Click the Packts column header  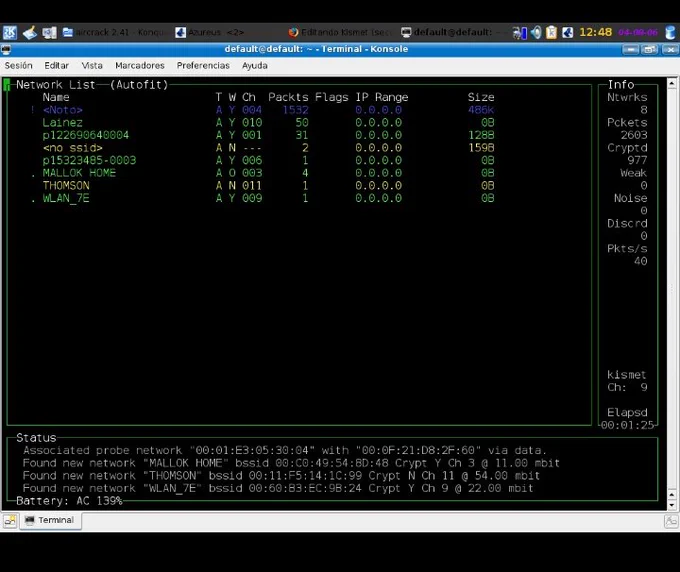pyautogui.click(x=288, y=97)
